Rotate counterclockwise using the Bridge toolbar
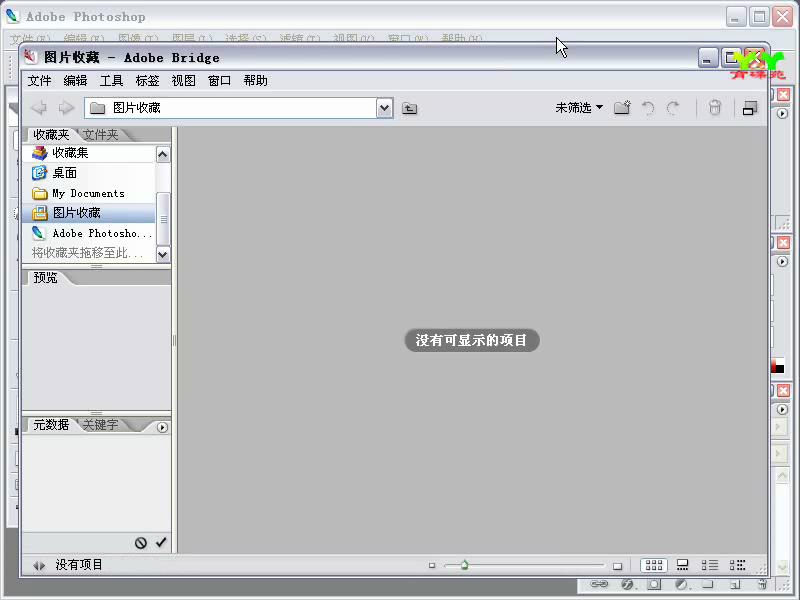 coord(648,108)
